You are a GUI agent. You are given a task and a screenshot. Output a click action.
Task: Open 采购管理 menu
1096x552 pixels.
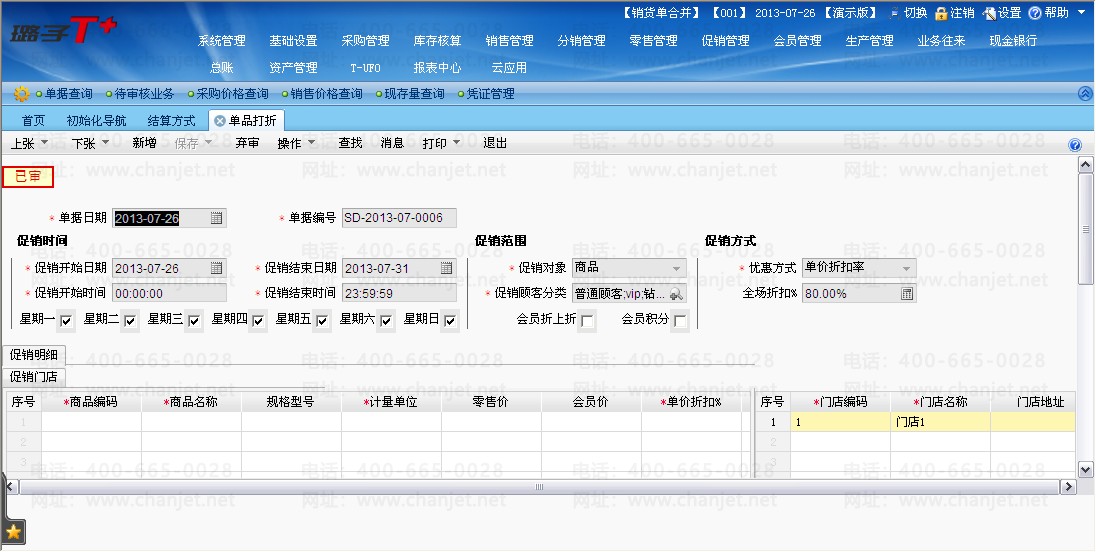(x=366, y=41)
